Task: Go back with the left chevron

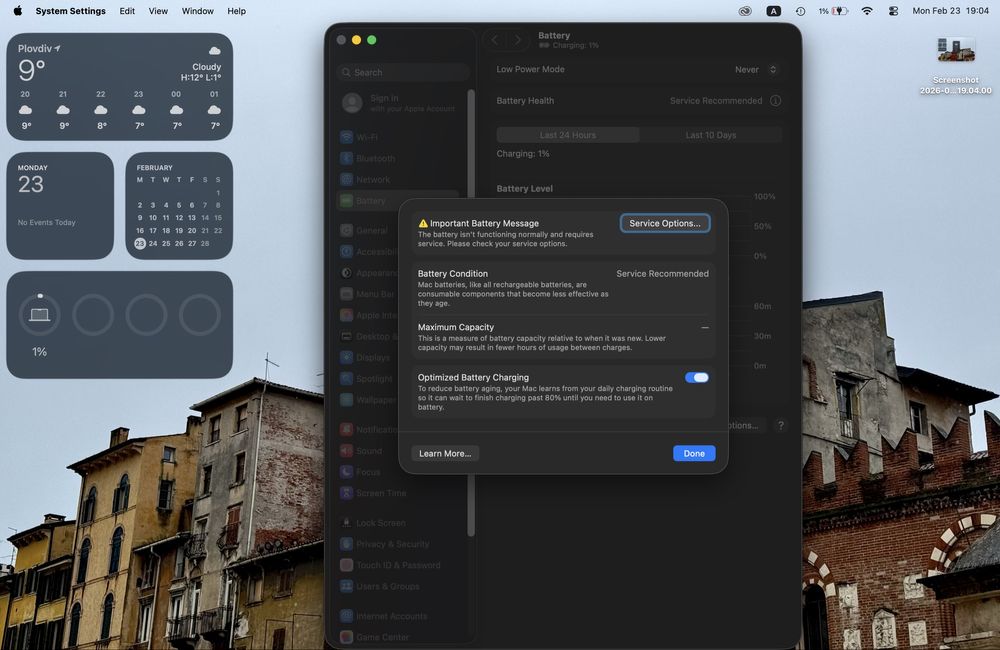Action: pos(494,40)
